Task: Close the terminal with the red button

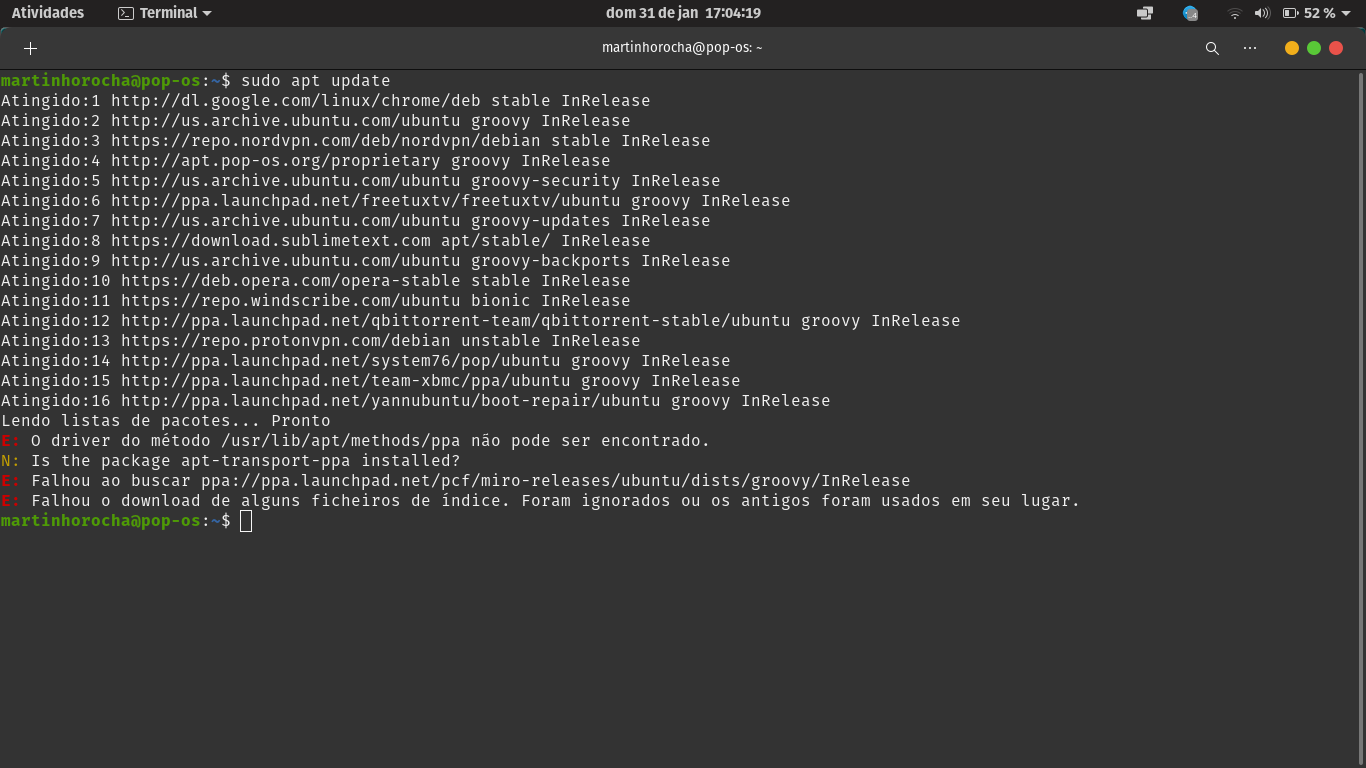Action: pos(1336,48)
